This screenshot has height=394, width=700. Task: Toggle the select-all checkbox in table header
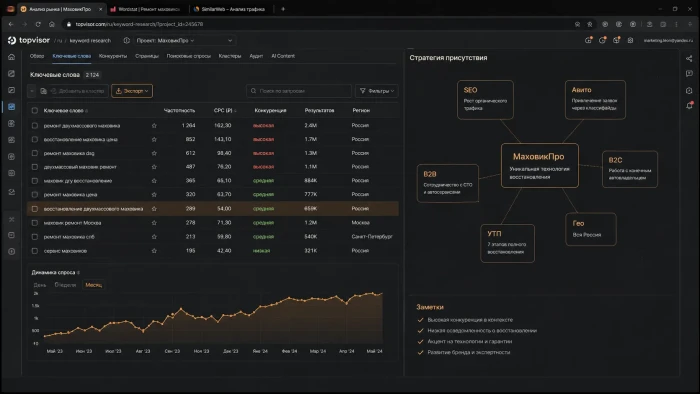(x=34, y=110)
